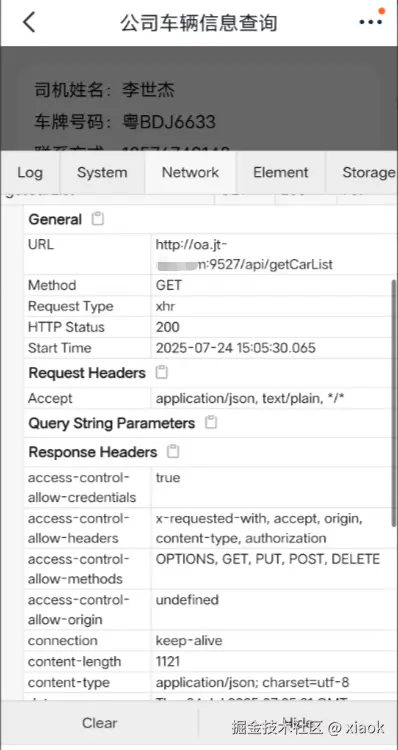Click the Hide button

(298, 723)
